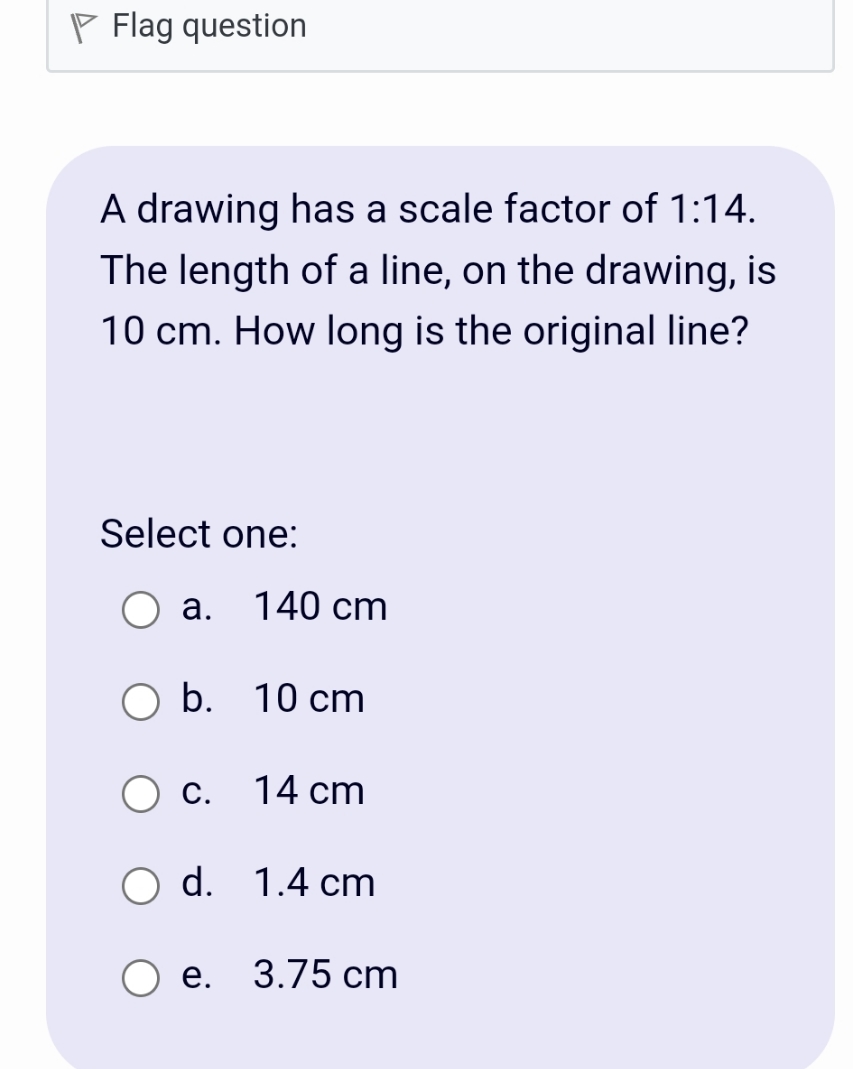Image resolution: width=853 pixels, height=1069 pixels.
Task: Select radio button for option a
Action: tap(140, 609)
